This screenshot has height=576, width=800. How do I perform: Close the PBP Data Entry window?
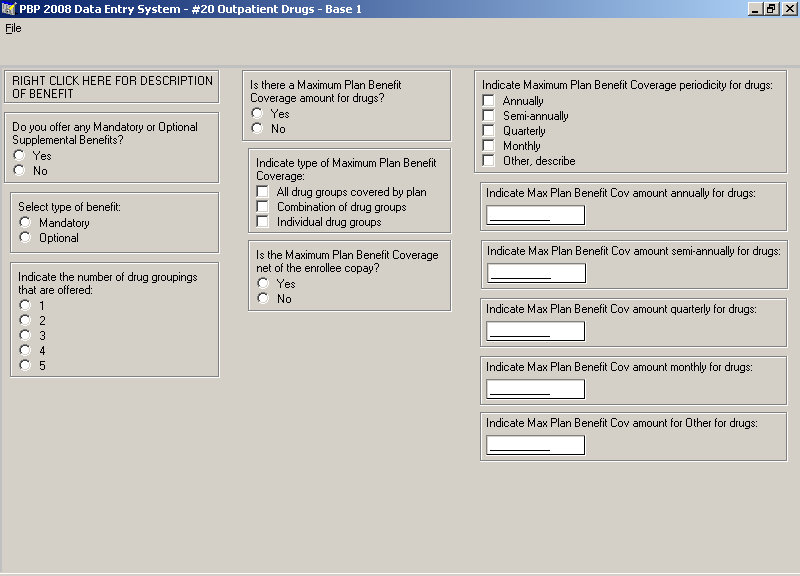[x=788, y=9]
